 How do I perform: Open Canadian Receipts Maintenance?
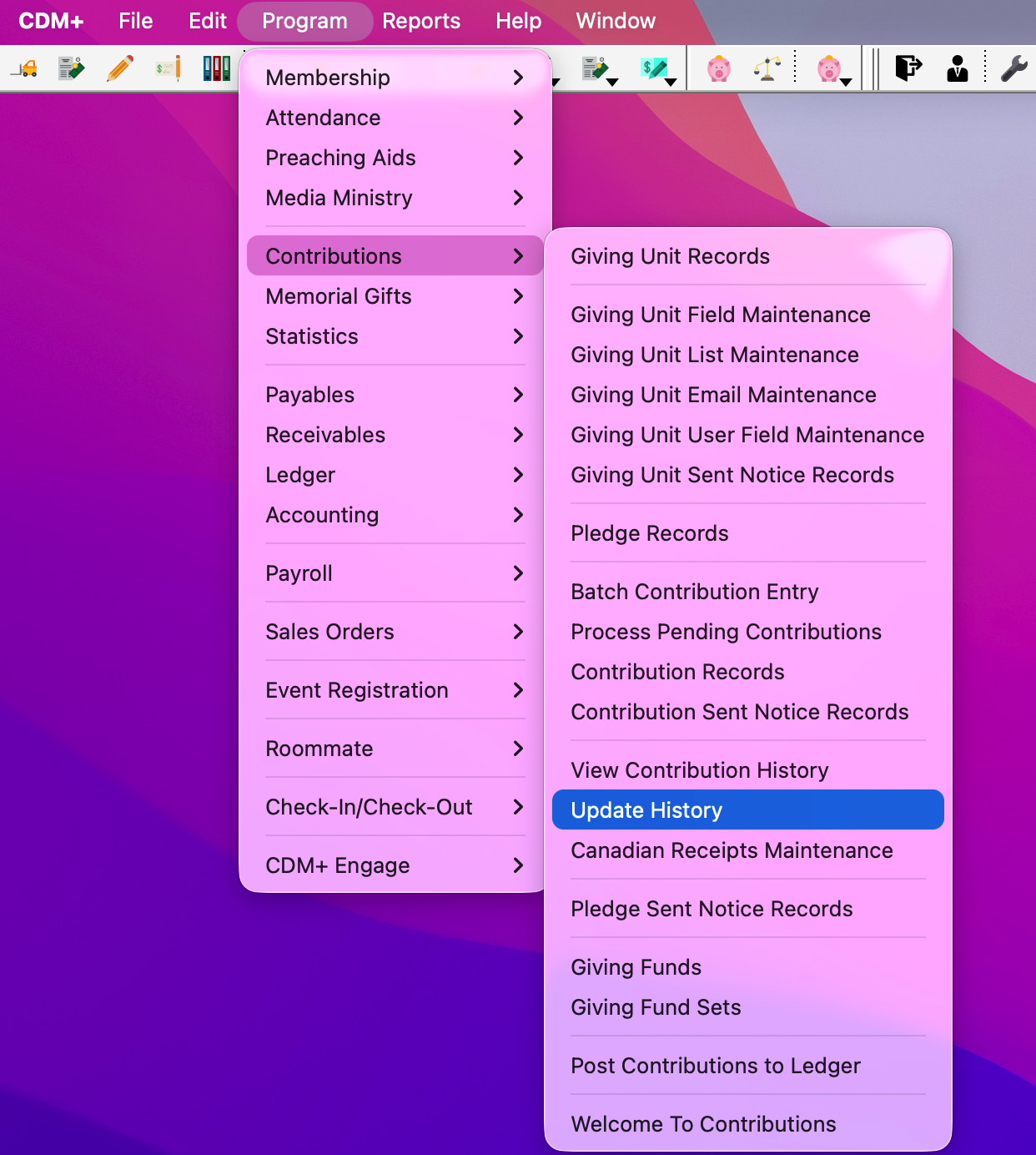tap(748, 850)
